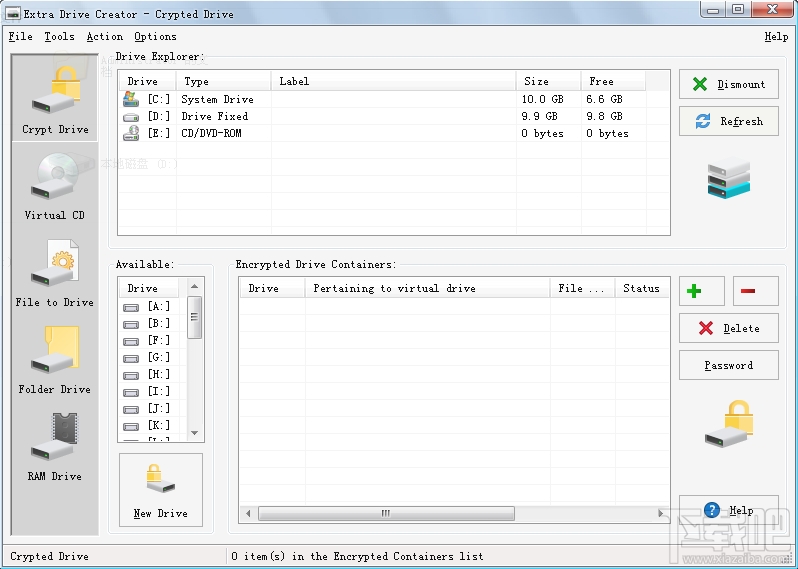This screenshot has width=798, height=569.
Task: Select the Crypt Drive sidebar icon
Action: pos(55,99)
